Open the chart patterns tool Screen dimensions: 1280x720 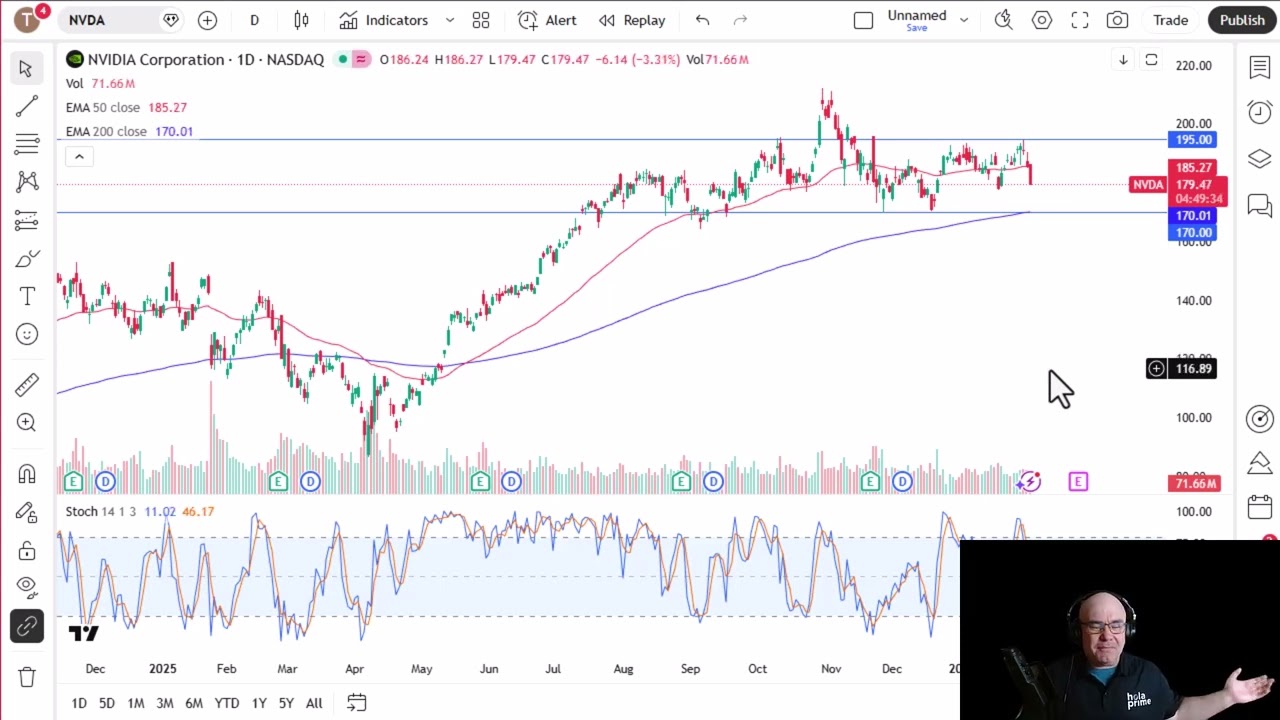pos(26,182)
